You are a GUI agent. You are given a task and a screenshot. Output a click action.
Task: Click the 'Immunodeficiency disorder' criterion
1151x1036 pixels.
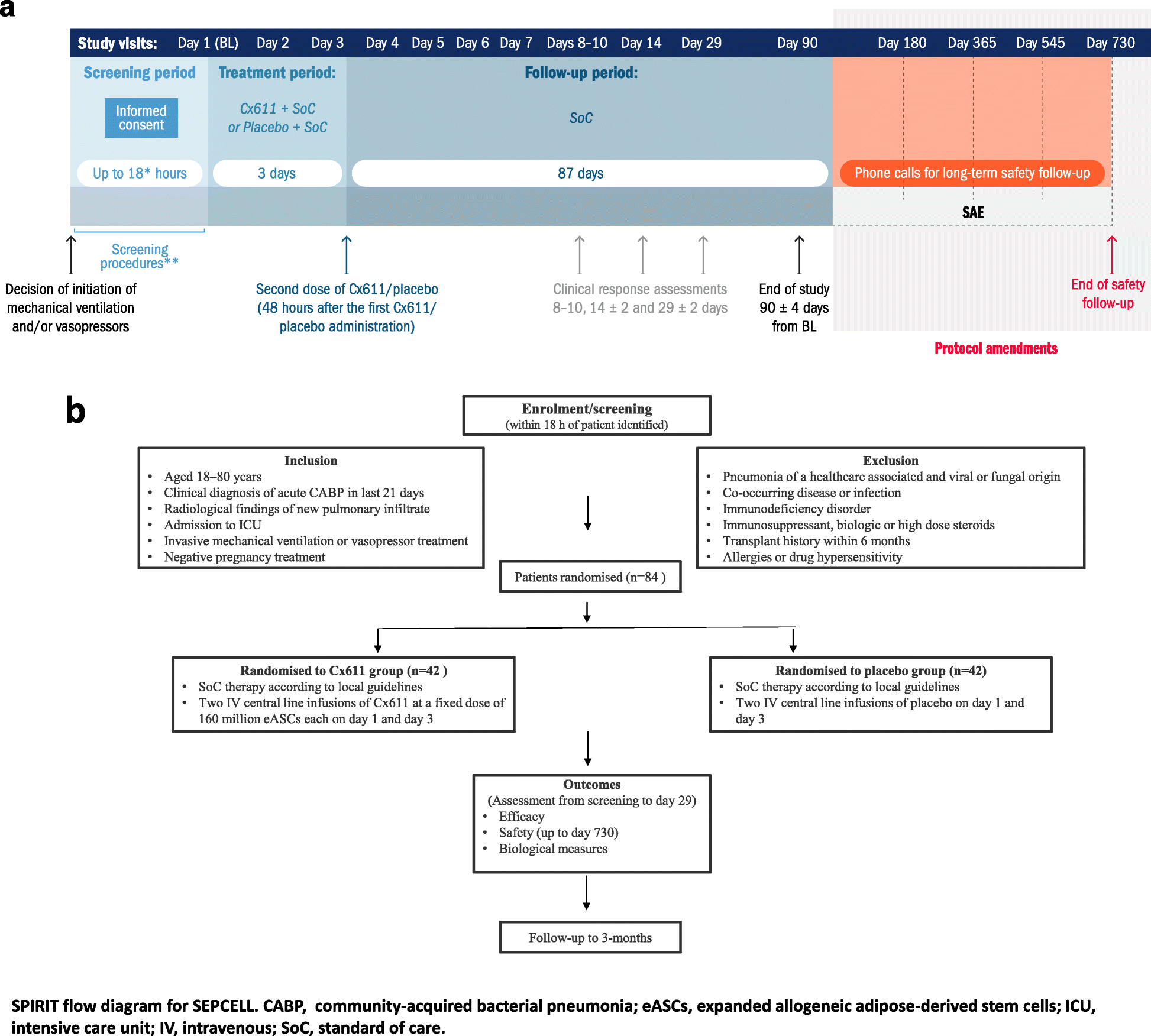796,509
